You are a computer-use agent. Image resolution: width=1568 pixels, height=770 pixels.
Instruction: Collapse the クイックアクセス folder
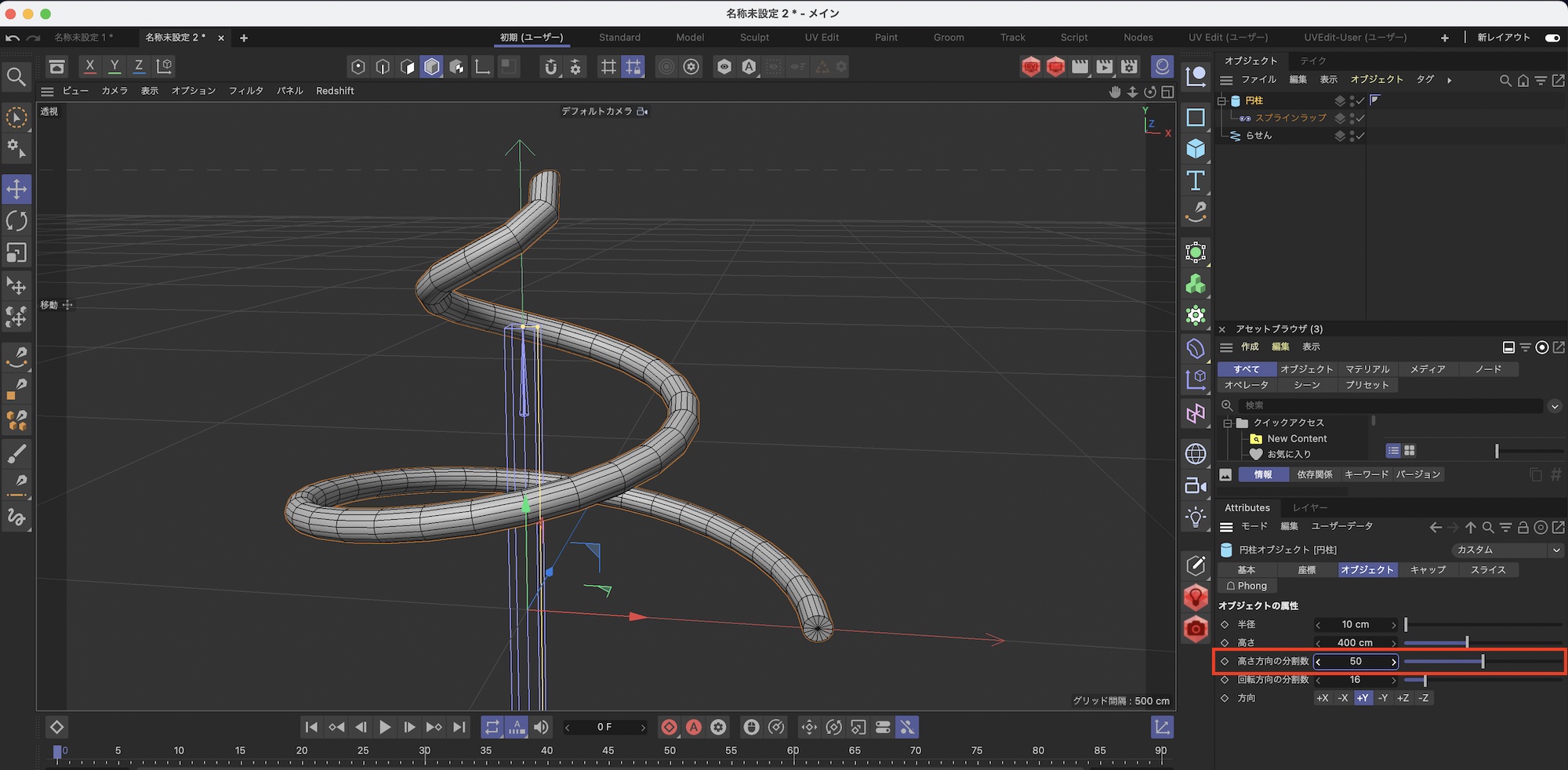click(1228, 423)
